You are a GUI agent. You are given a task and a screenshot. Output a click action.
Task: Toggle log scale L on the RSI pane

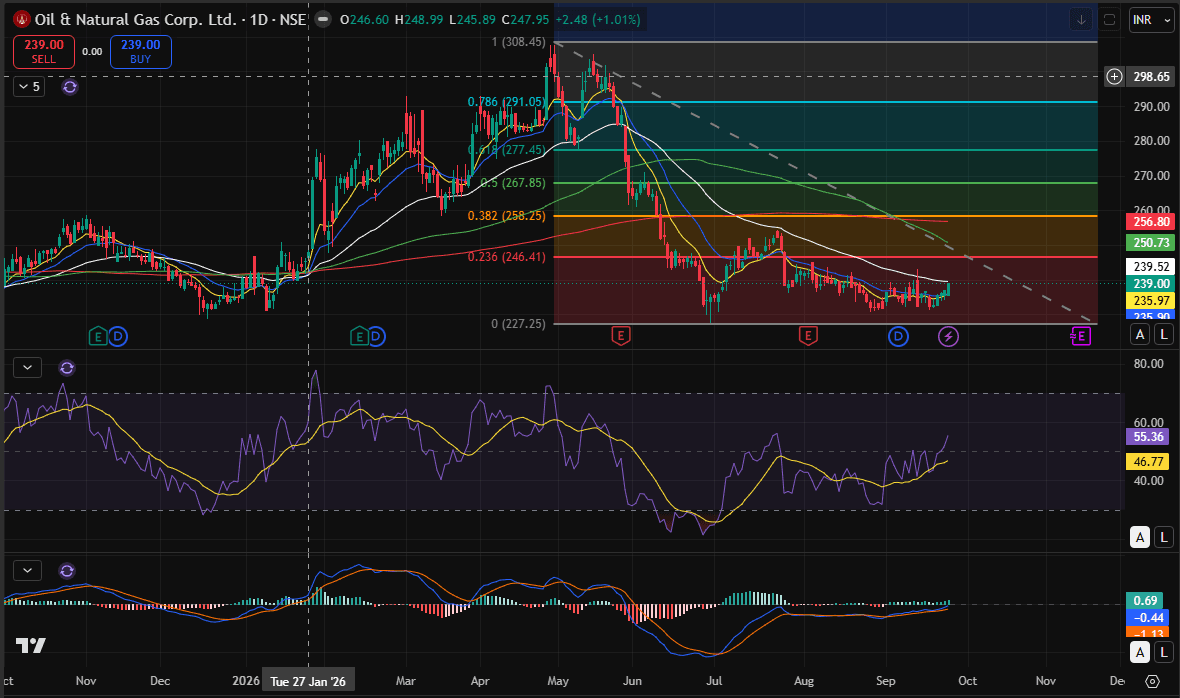click(1164, 537)
